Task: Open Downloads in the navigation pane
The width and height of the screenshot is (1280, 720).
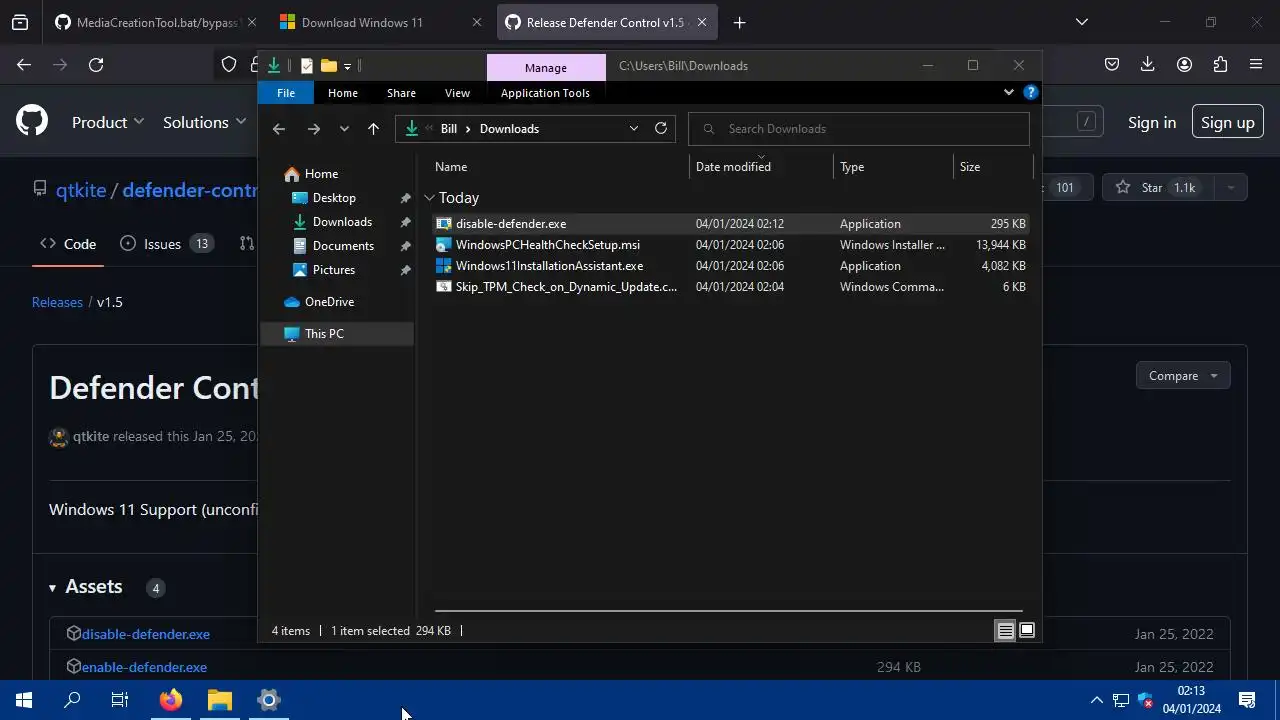Action: coord(342,222)
